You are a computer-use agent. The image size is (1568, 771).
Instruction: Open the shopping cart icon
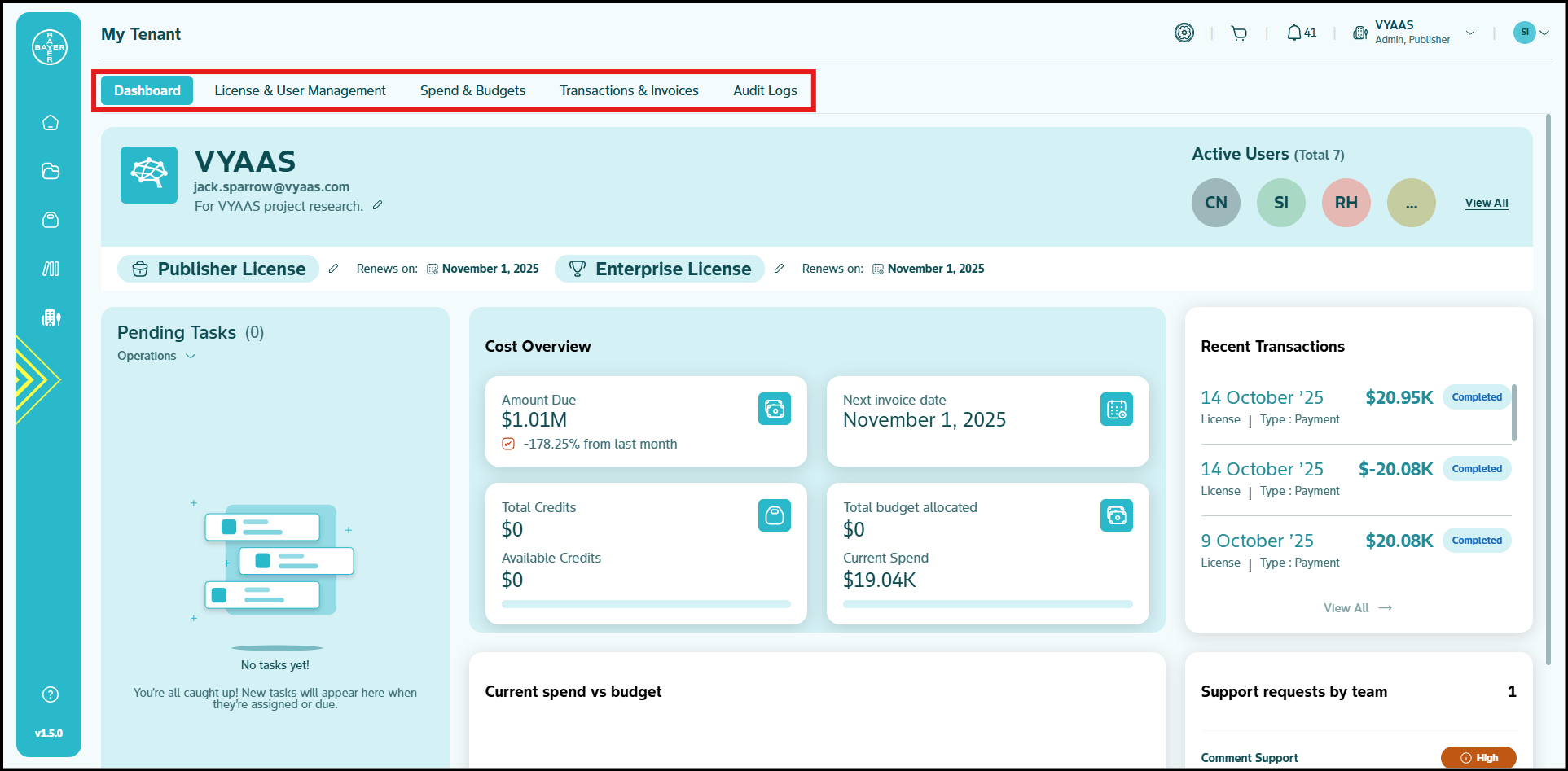[1239, 33]
